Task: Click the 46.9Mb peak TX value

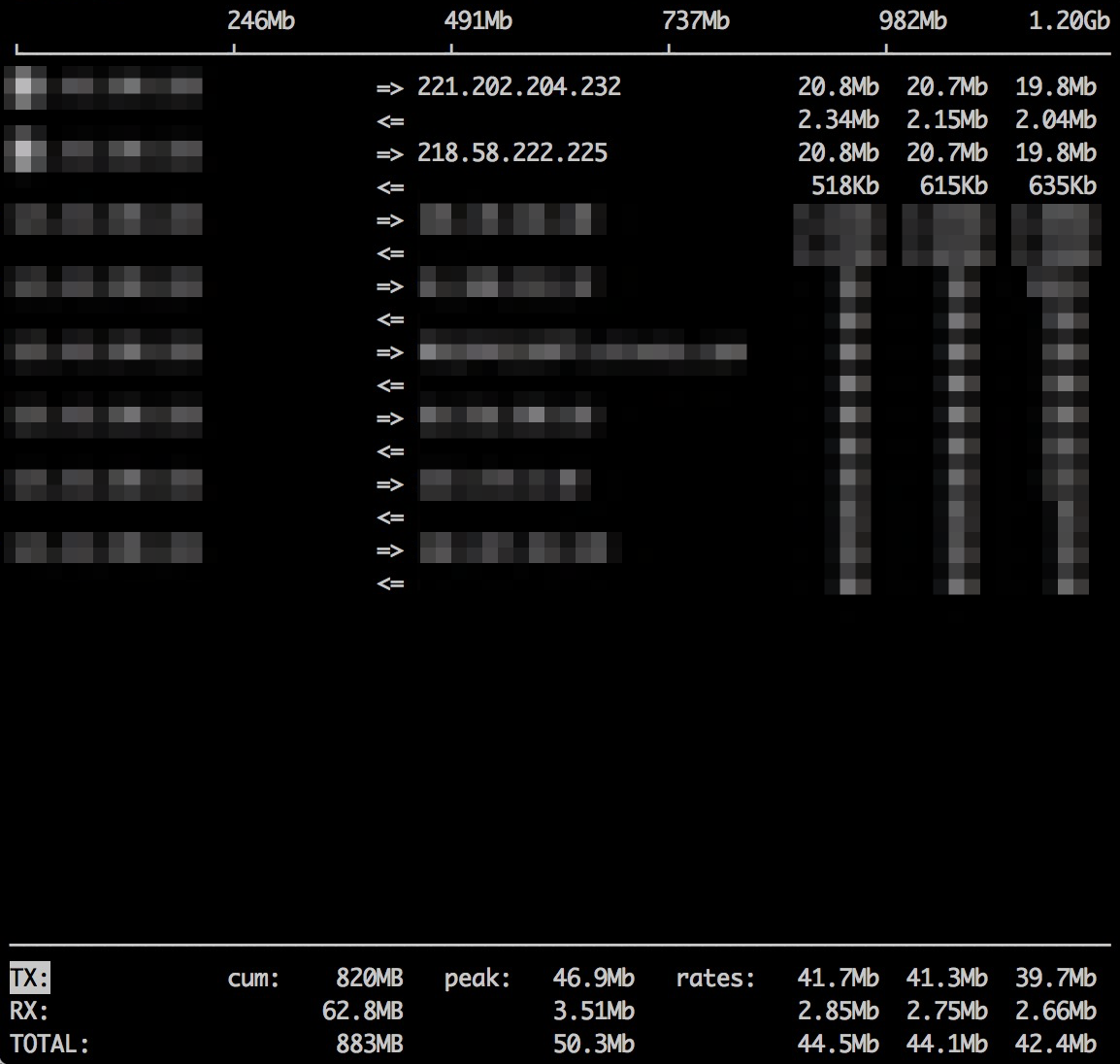Action: [x=594, y=978]
